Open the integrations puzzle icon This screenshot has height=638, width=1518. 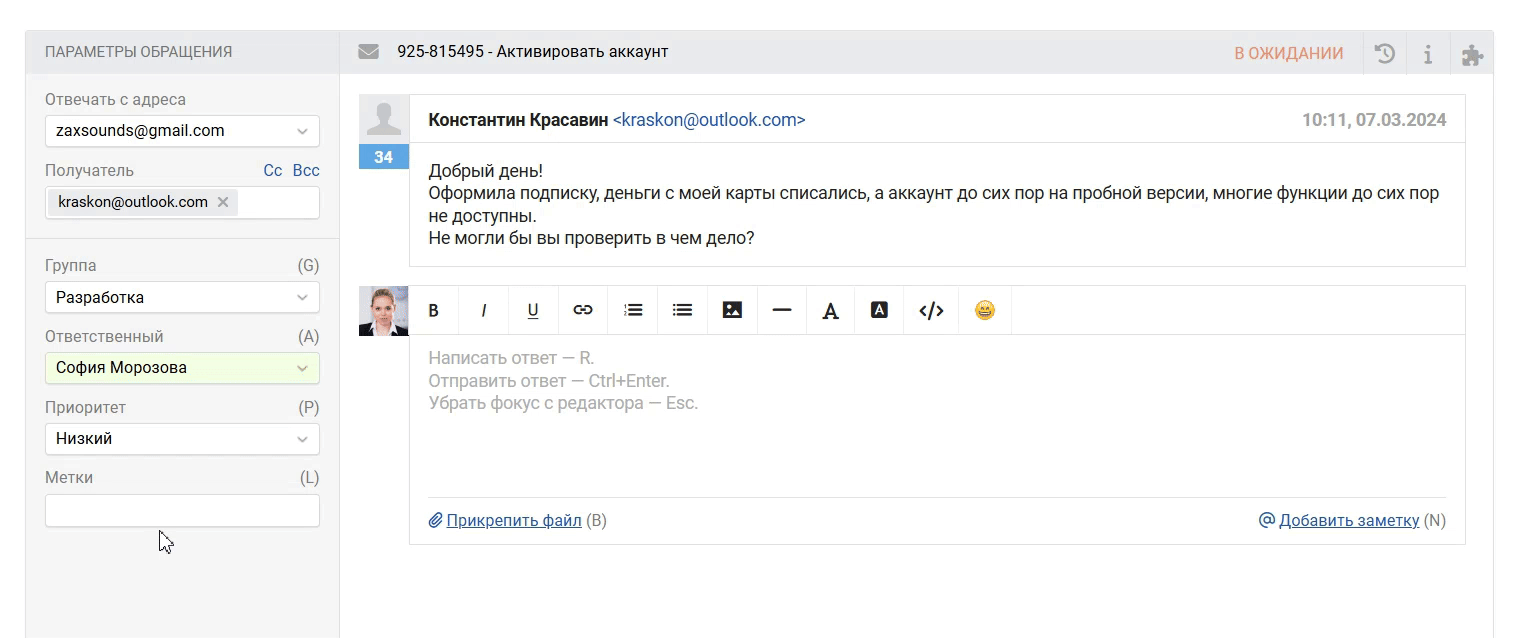click(1472, 54)
